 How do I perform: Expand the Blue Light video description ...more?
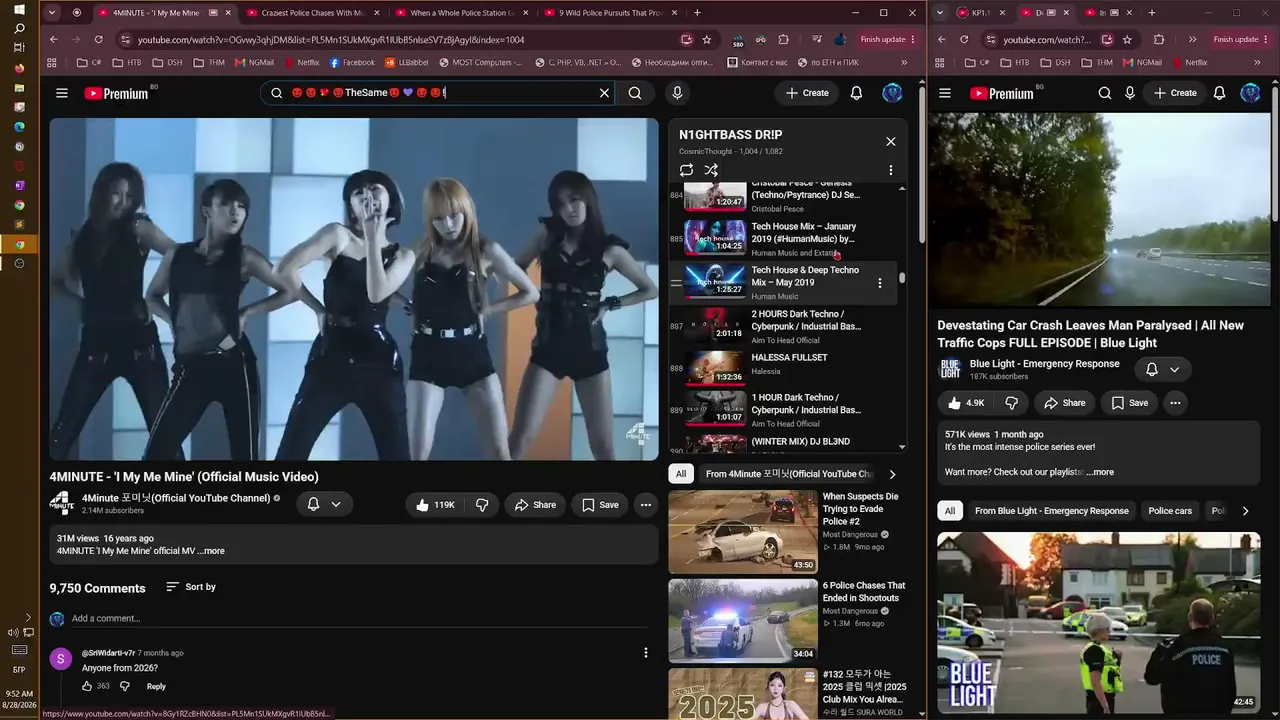click(x=1100, y=472)
